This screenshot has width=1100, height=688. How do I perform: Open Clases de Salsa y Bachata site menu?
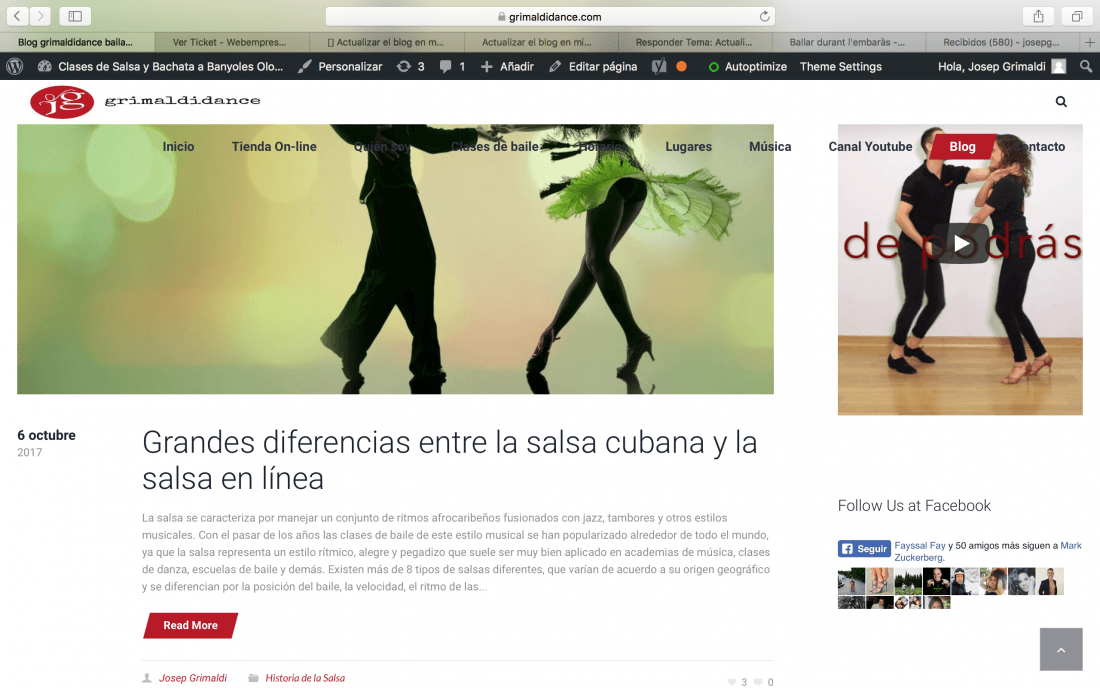pyautogui.click(x=161, y=67)
